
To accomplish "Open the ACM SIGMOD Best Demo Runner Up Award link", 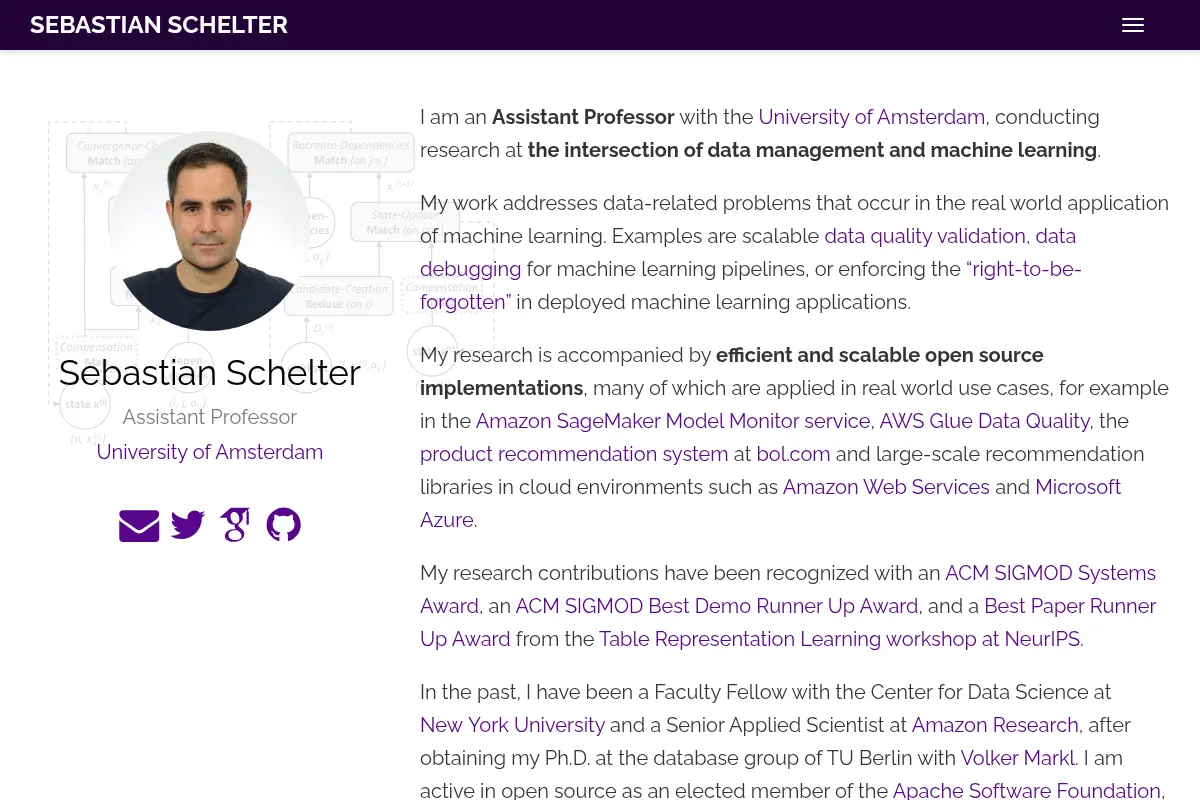I will 717,606.
